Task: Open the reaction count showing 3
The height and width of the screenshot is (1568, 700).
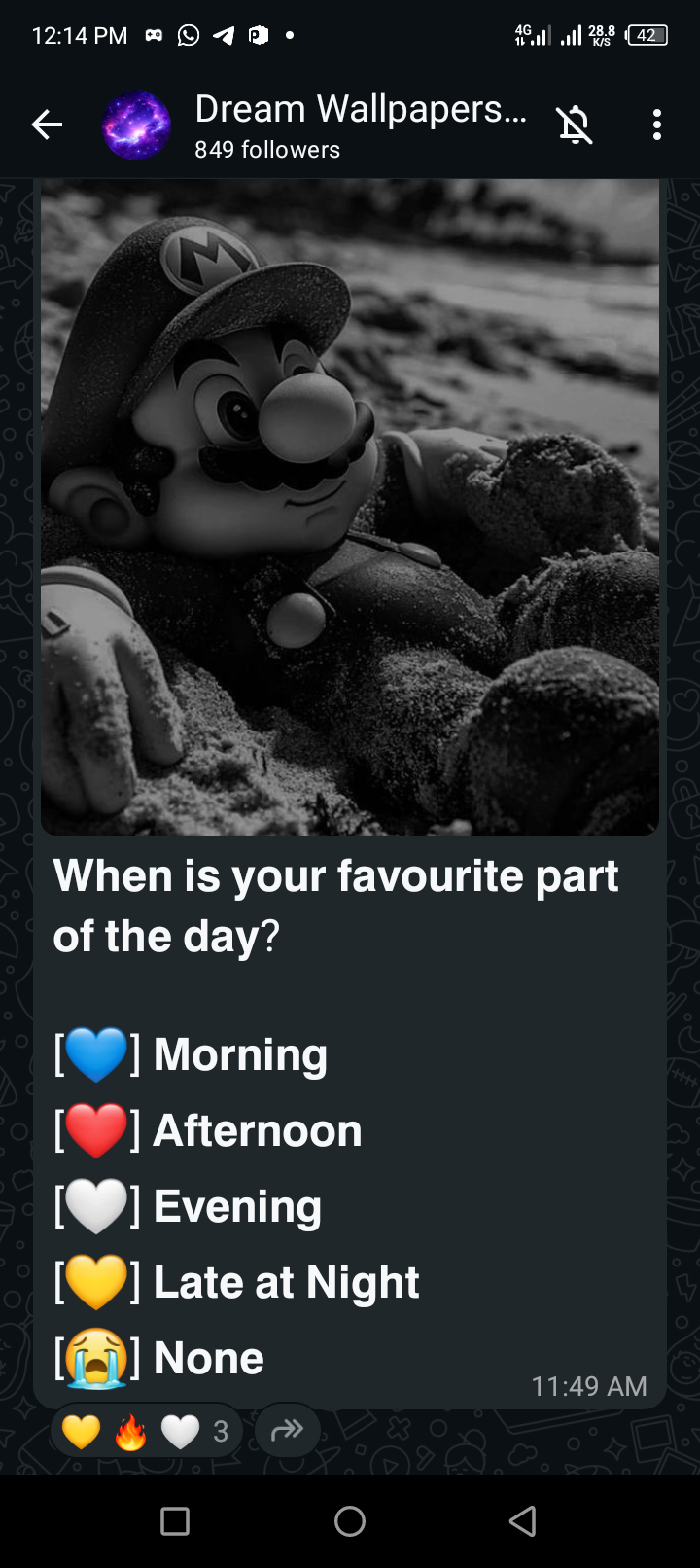Action: [221, 1432]
